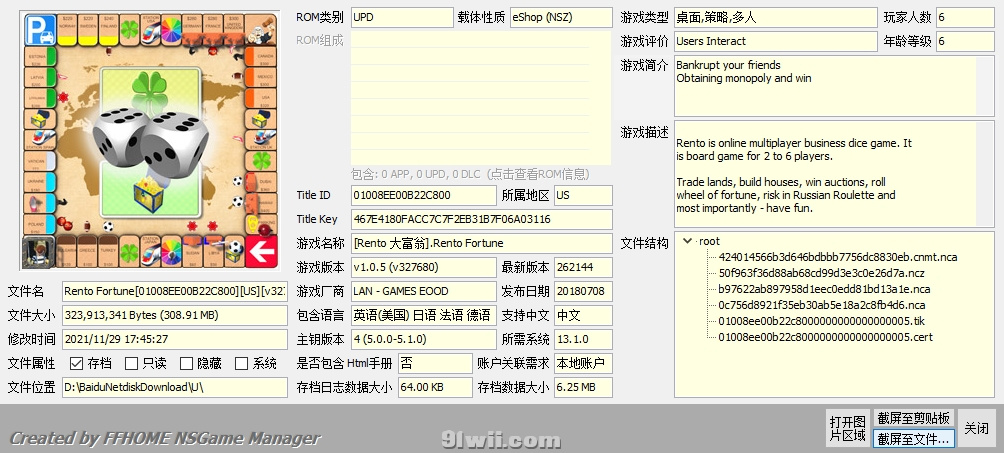This screenshot has height=453, width=1004.
Task: Click 截屏至剪贴板 screenshot to clipboard button
Action: pos(913,418)
